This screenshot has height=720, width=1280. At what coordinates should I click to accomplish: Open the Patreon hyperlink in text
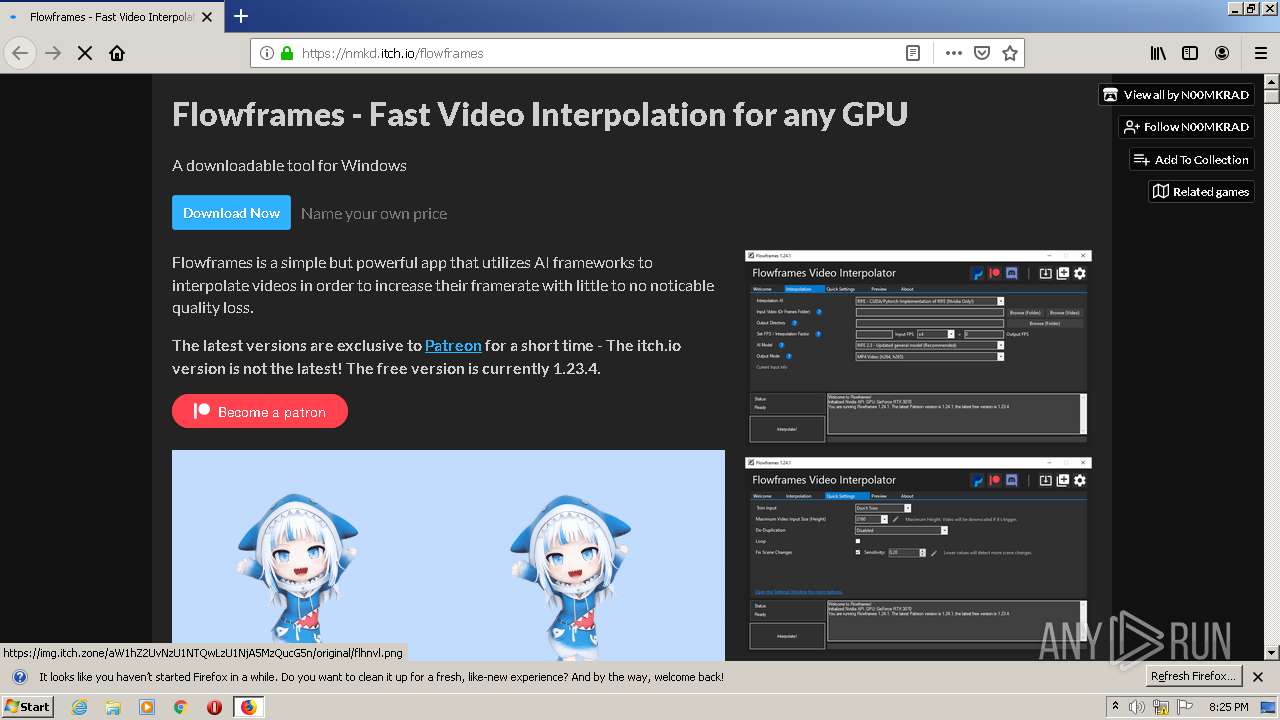click(x=453, y=345)
